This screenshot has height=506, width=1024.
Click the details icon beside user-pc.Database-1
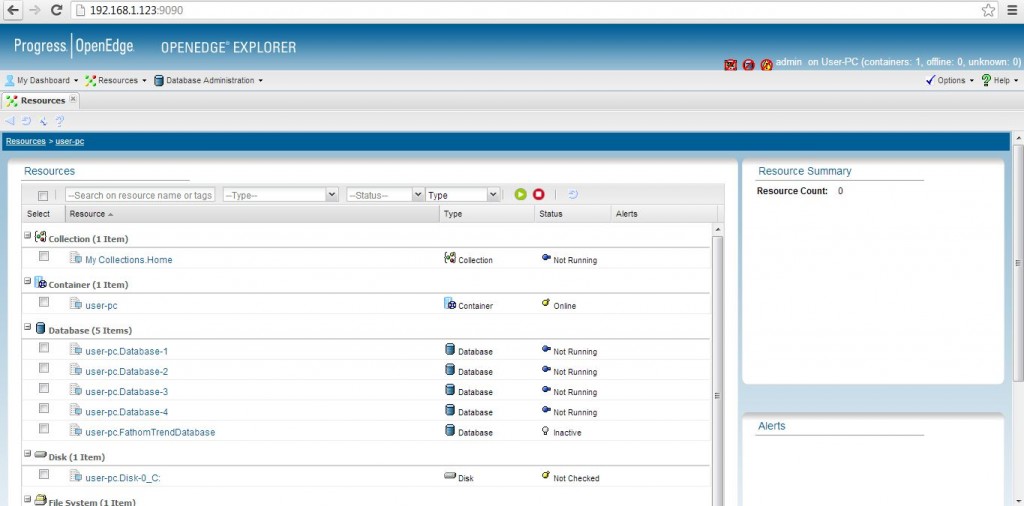pos(75,350)
